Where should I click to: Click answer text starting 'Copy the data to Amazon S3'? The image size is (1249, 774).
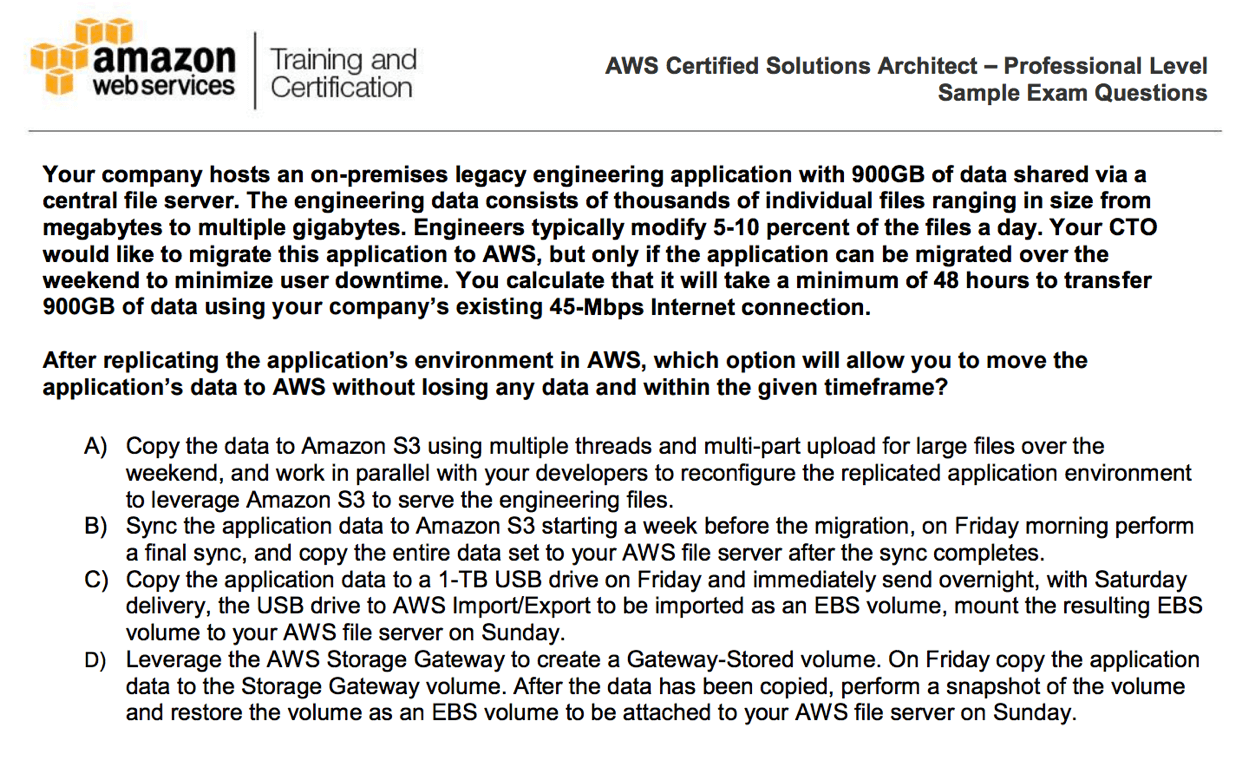659,473
